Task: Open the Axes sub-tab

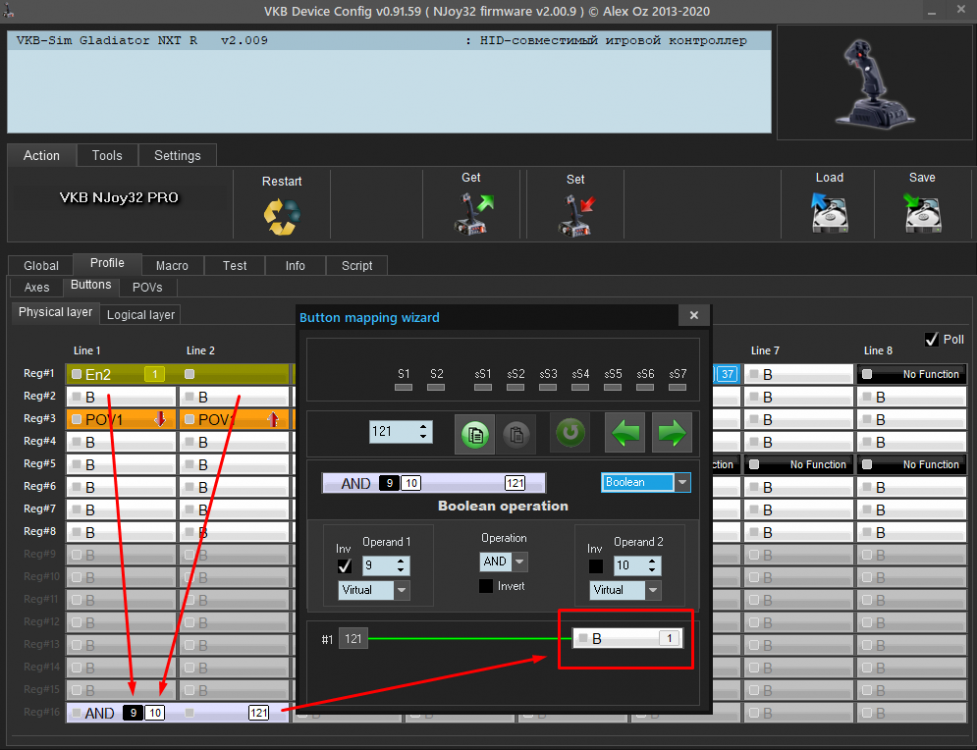Action: click(x=37, y=287)
